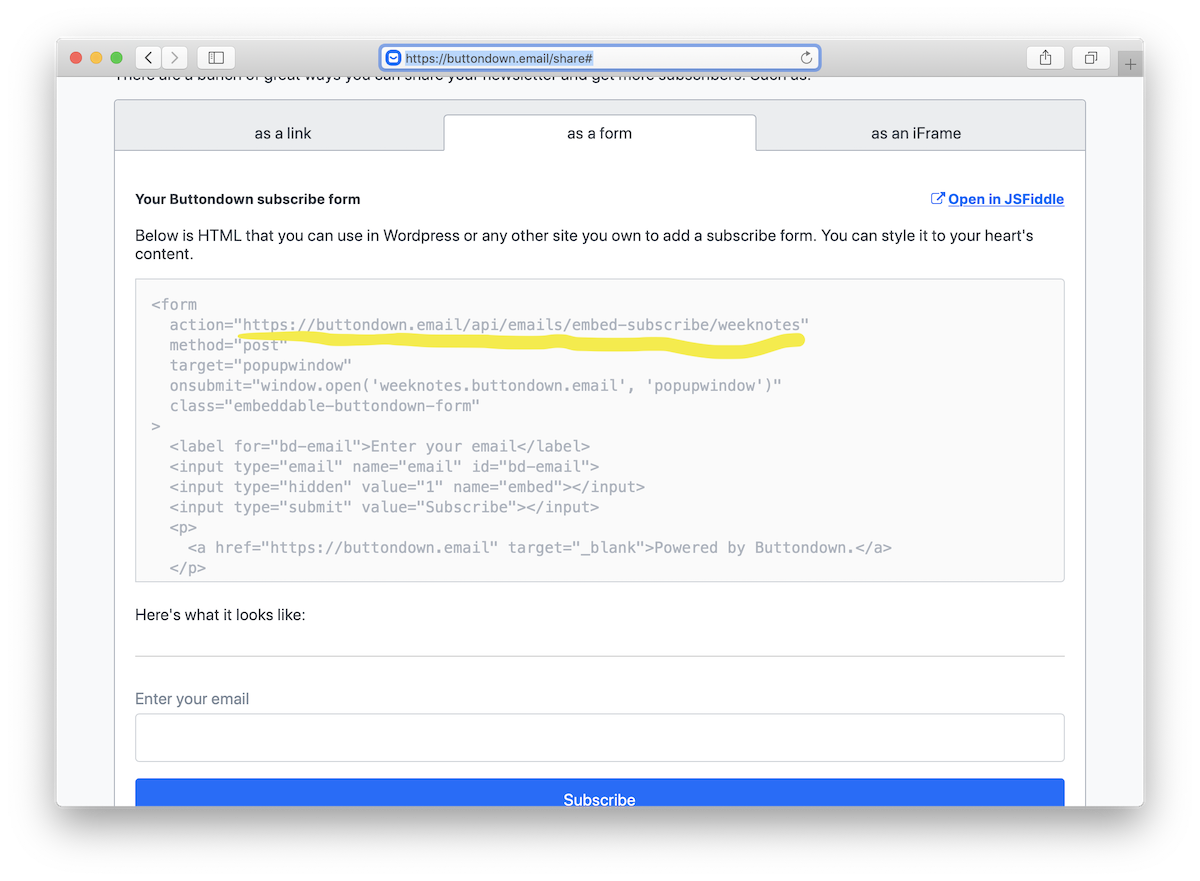This screenshot has height=881, width=1200.
Task: Switch to the 'as a link' tab
Action: tap(283, 133)
